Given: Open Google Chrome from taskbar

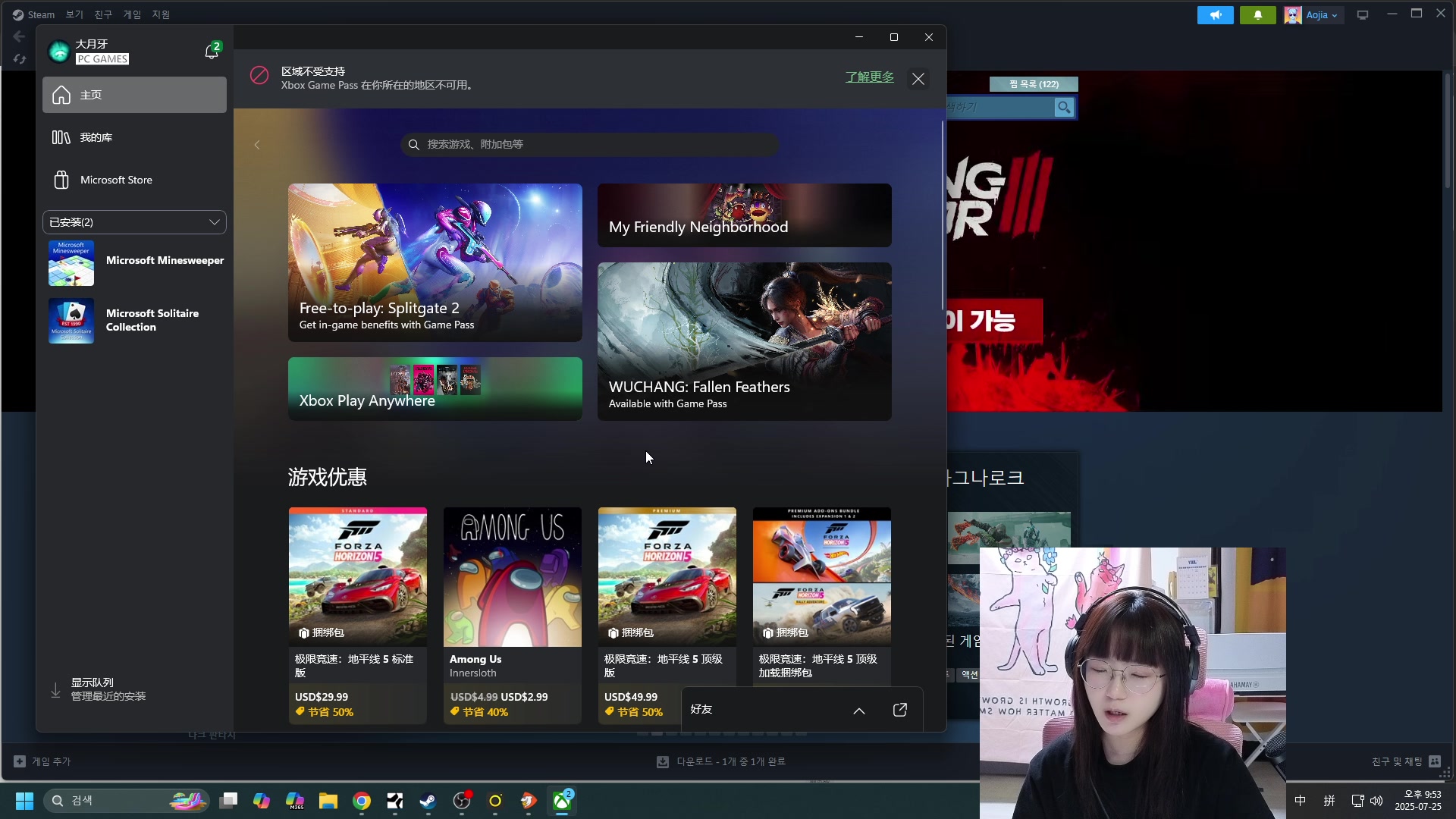Looking at the screenshot, I should pos(362,801).
